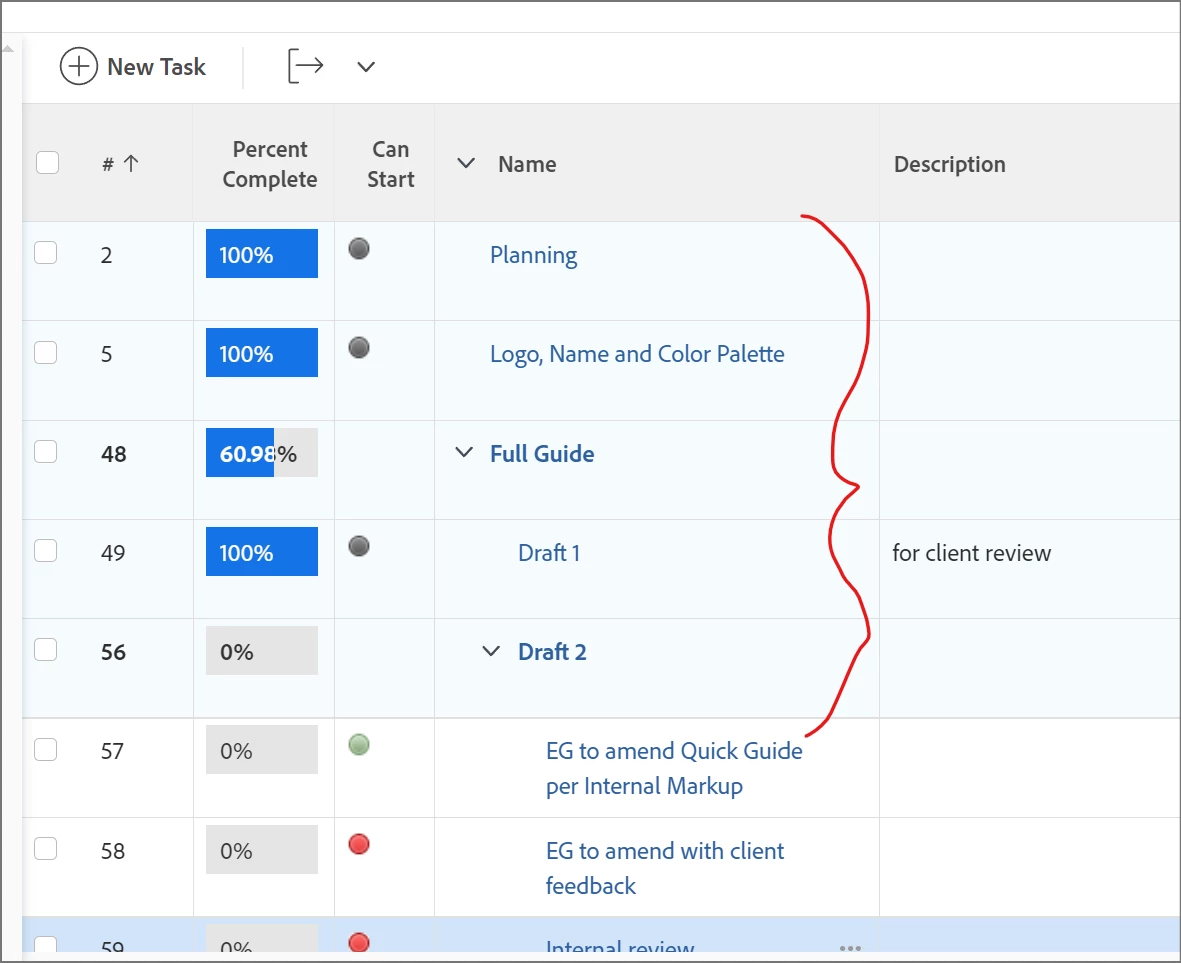Collapse the Full Guide subtasks chevron

click(x=465, y=452)
